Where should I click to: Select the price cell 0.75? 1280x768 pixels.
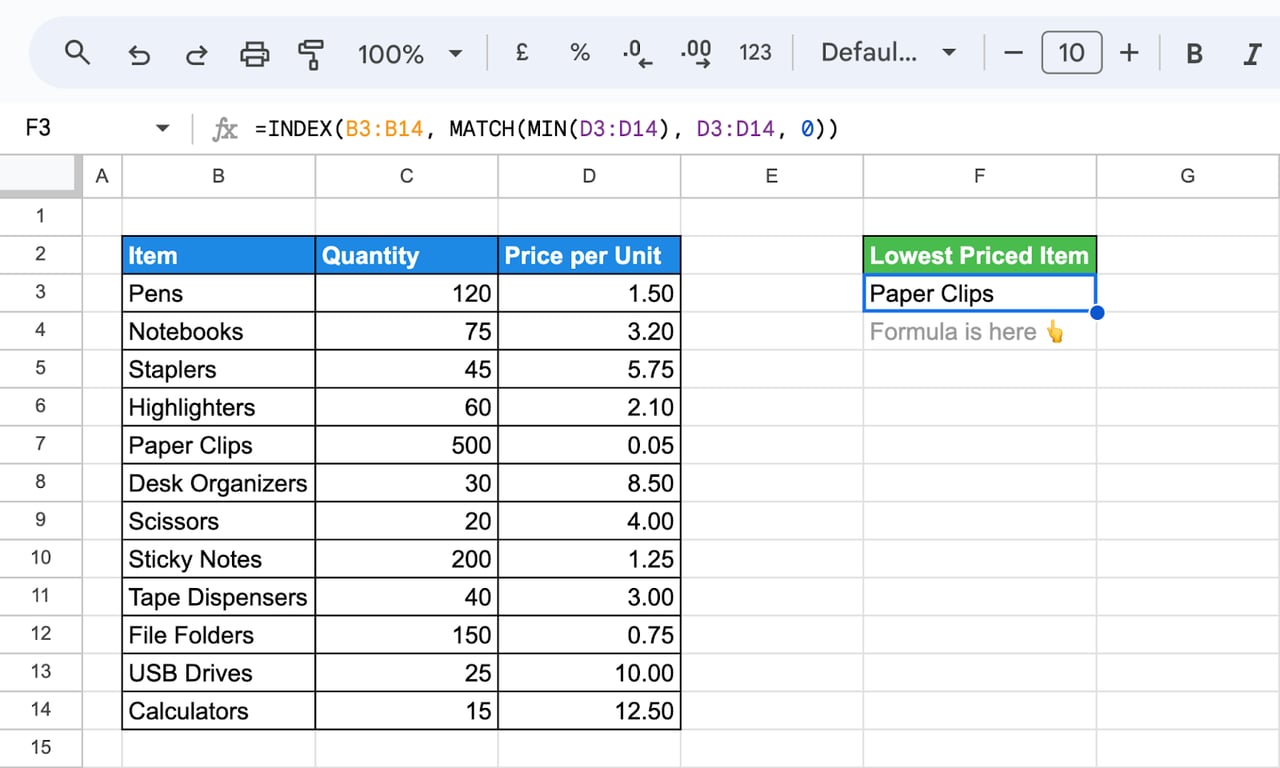pyautogui.click(x=589, y=635)
